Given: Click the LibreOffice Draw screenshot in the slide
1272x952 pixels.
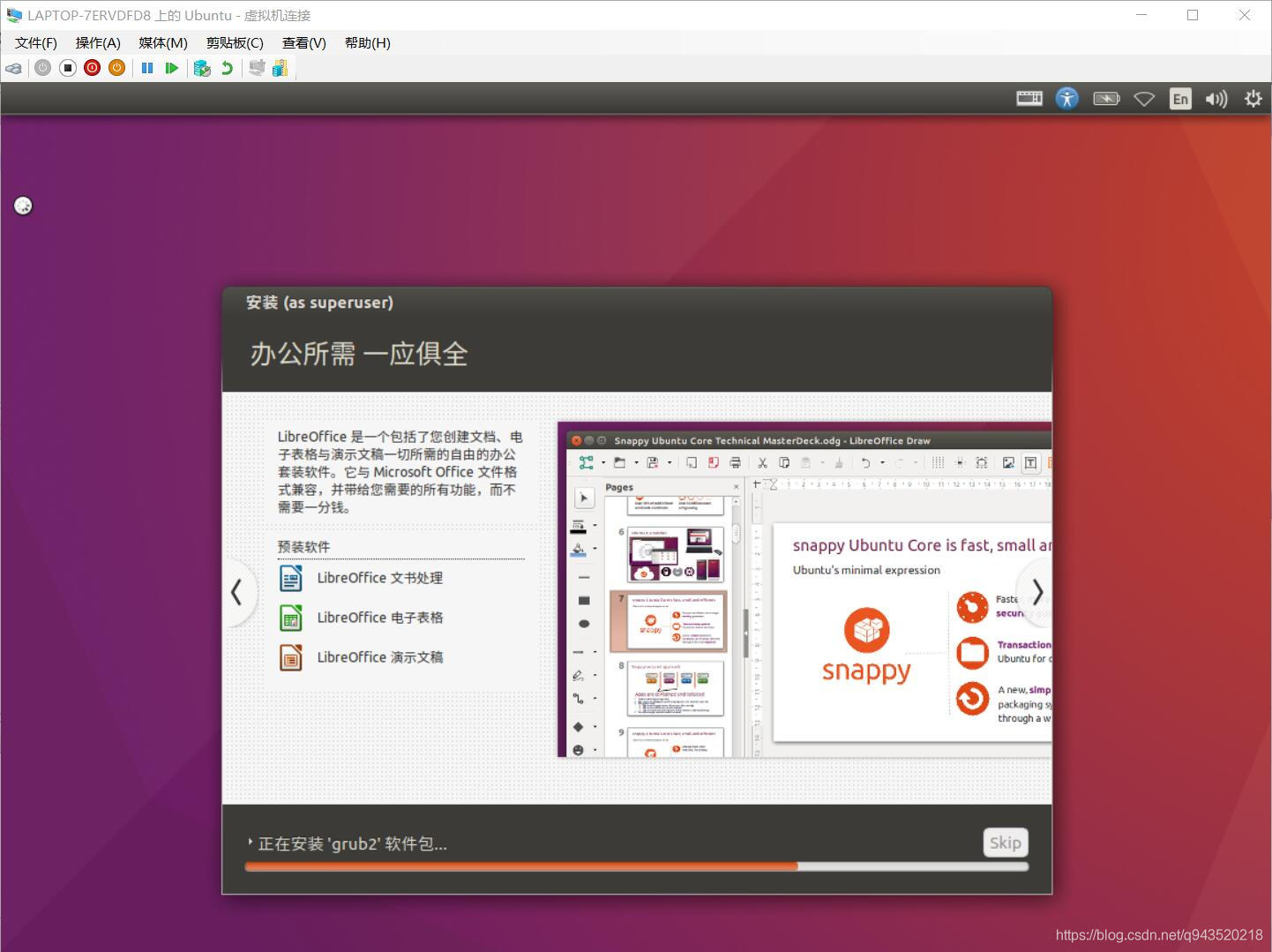Looking at the screenshot, I should tap(804, 589).
